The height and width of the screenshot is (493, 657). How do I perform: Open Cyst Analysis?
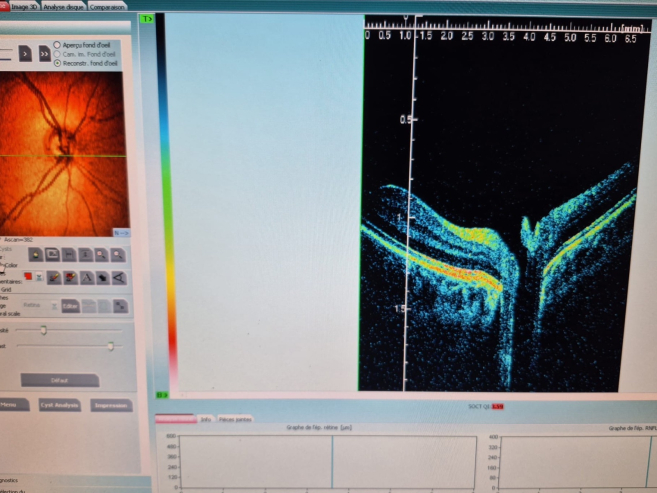tap(59, 405)
